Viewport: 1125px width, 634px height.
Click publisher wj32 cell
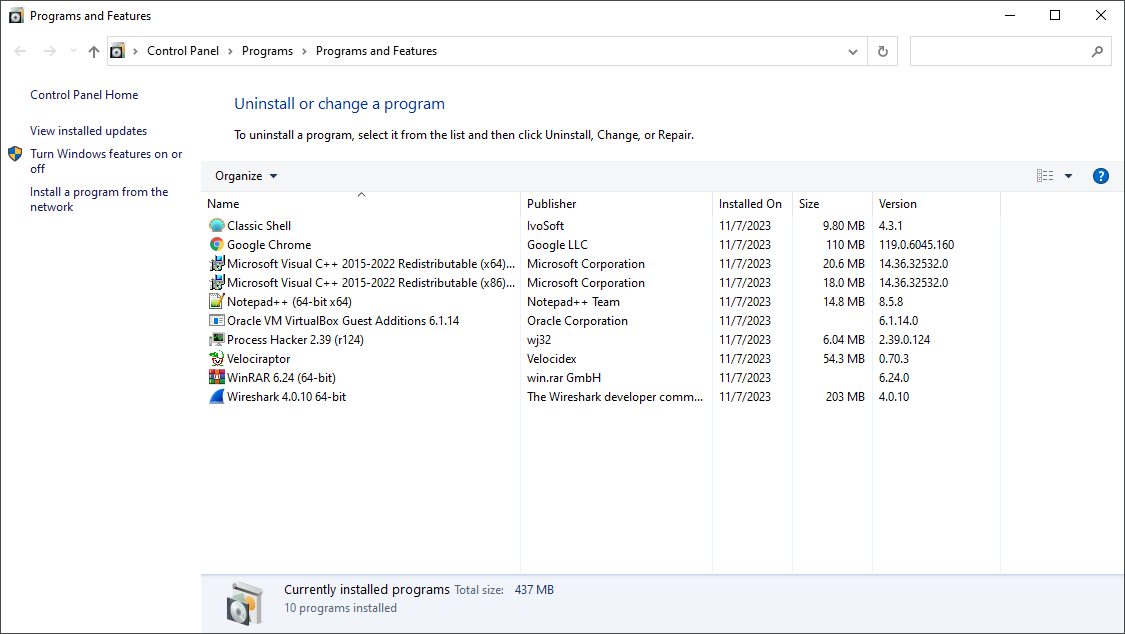[x=539, y=339]
